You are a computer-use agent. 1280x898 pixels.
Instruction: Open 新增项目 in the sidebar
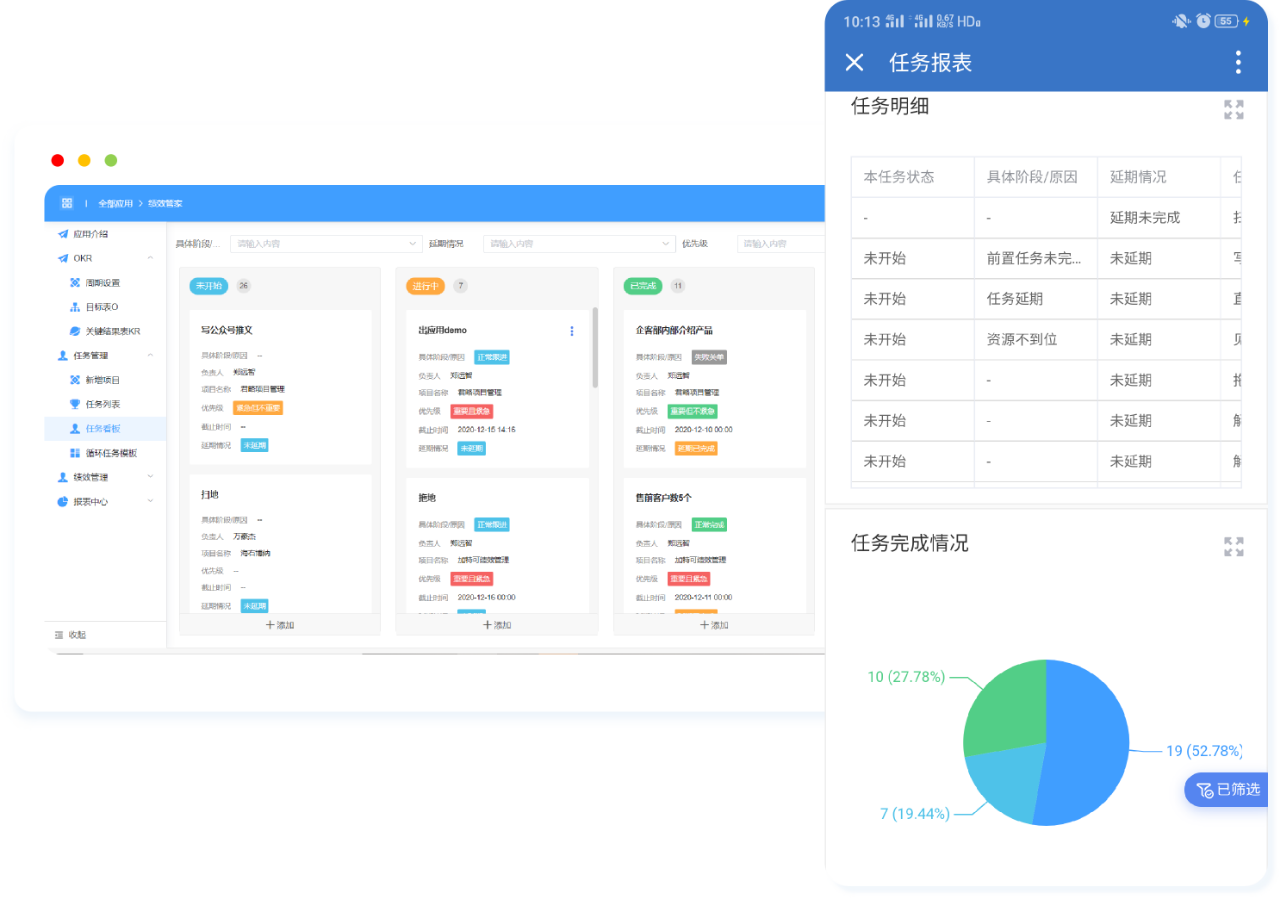click(x=103, y=380)
